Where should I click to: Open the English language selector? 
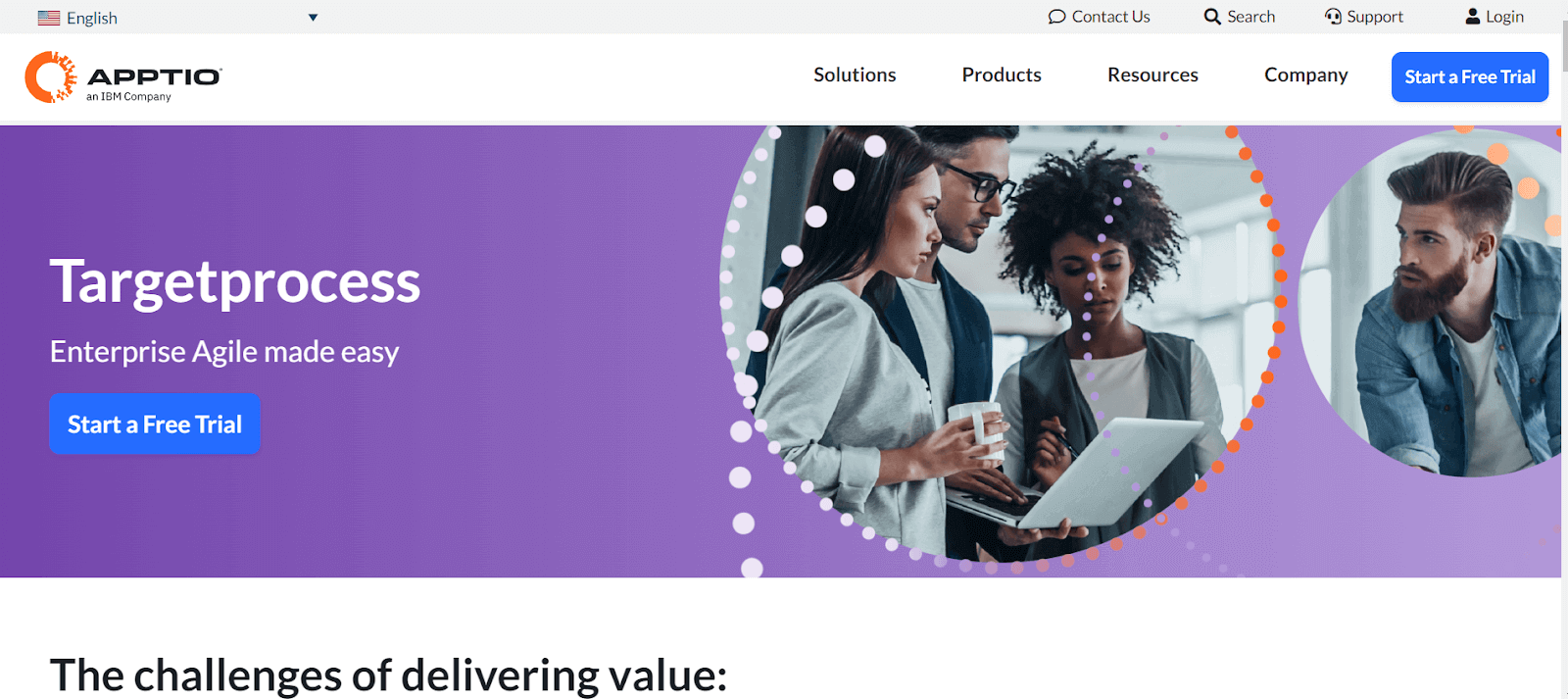click(x=92, y=18)
